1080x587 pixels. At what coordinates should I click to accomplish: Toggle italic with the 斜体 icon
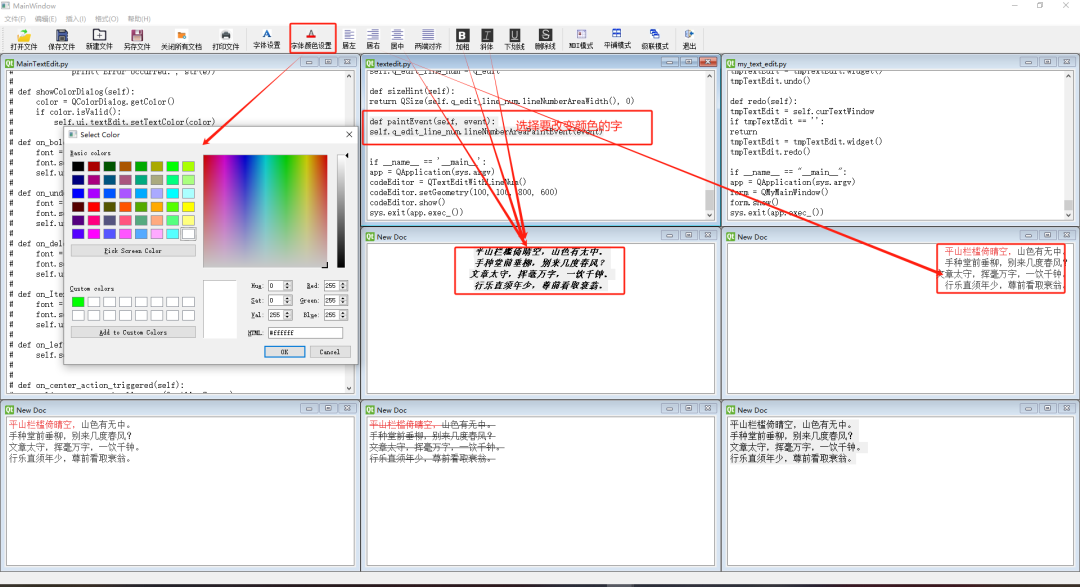[486, 39]
